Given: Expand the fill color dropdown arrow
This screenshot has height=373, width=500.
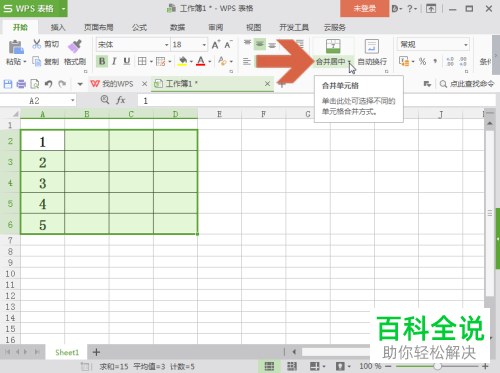Looking at the screenshot, I should (191, 61).
